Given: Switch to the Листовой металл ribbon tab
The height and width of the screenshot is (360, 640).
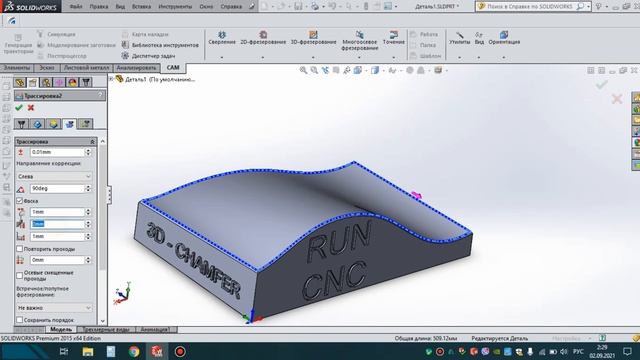Looking at the screenshot, I should [86, 68].
